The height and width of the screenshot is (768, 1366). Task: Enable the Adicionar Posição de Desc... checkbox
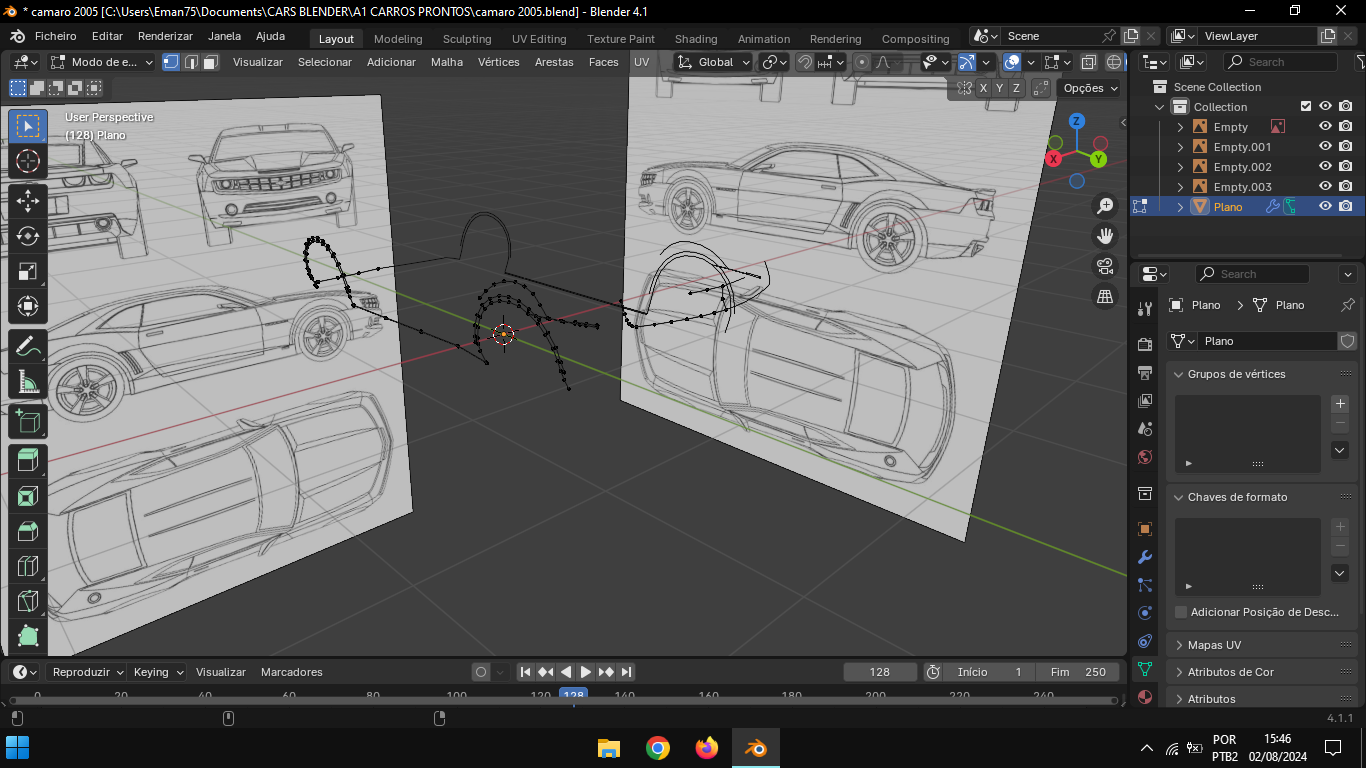click(x=1181, y=612)
